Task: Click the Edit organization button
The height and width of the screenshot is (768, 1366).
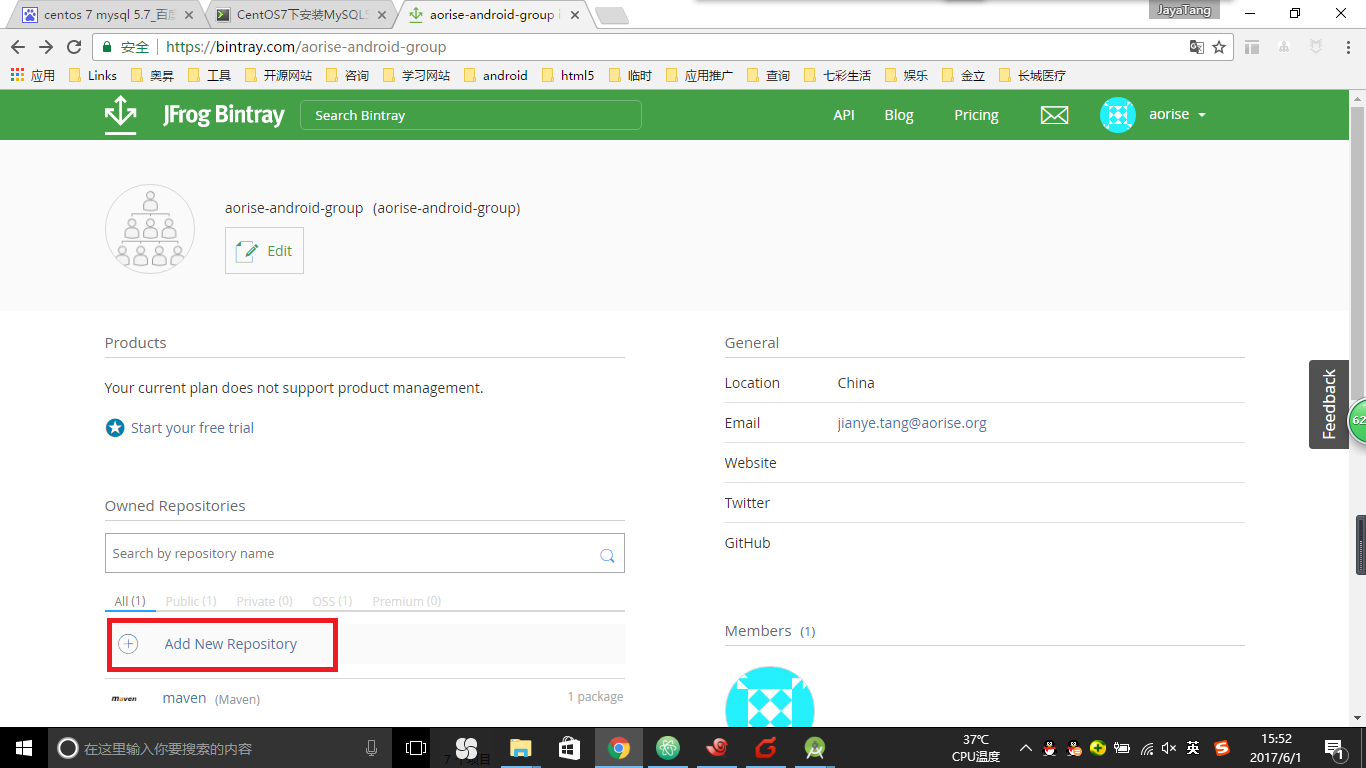Action: (264, 251)
